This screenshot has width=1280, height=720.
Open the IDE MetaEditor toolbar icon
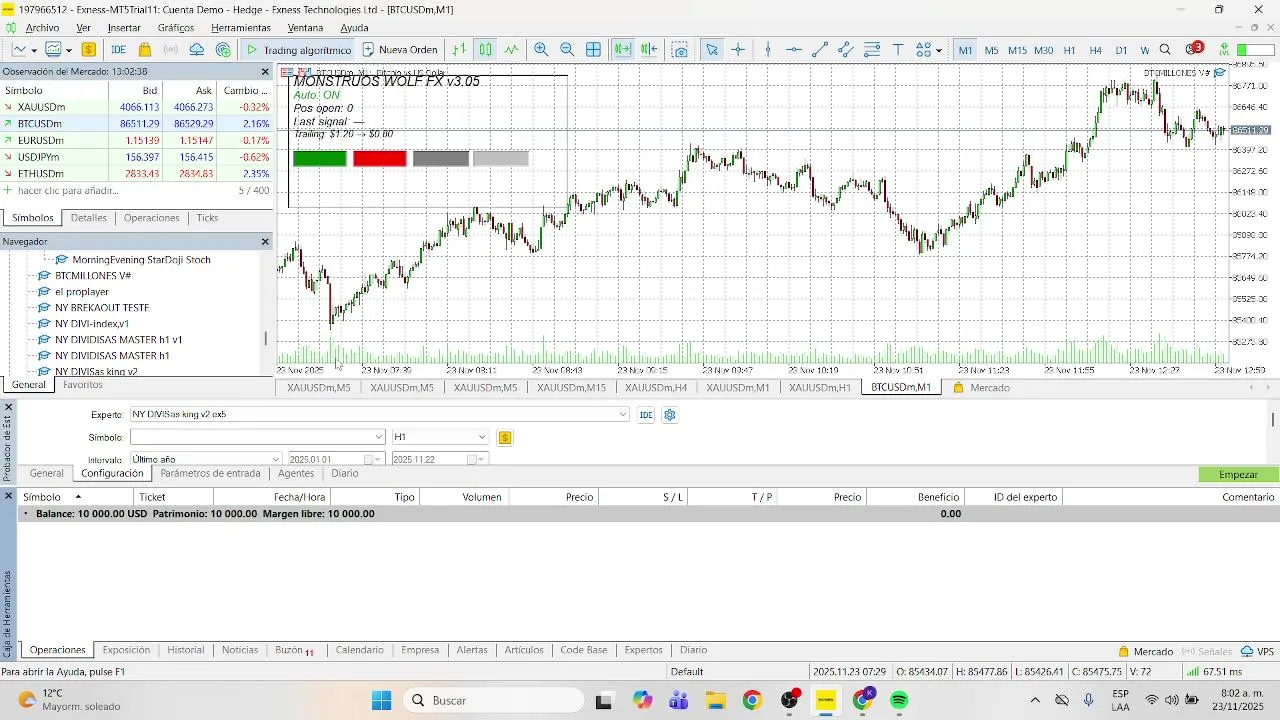(x=118, y=49)
